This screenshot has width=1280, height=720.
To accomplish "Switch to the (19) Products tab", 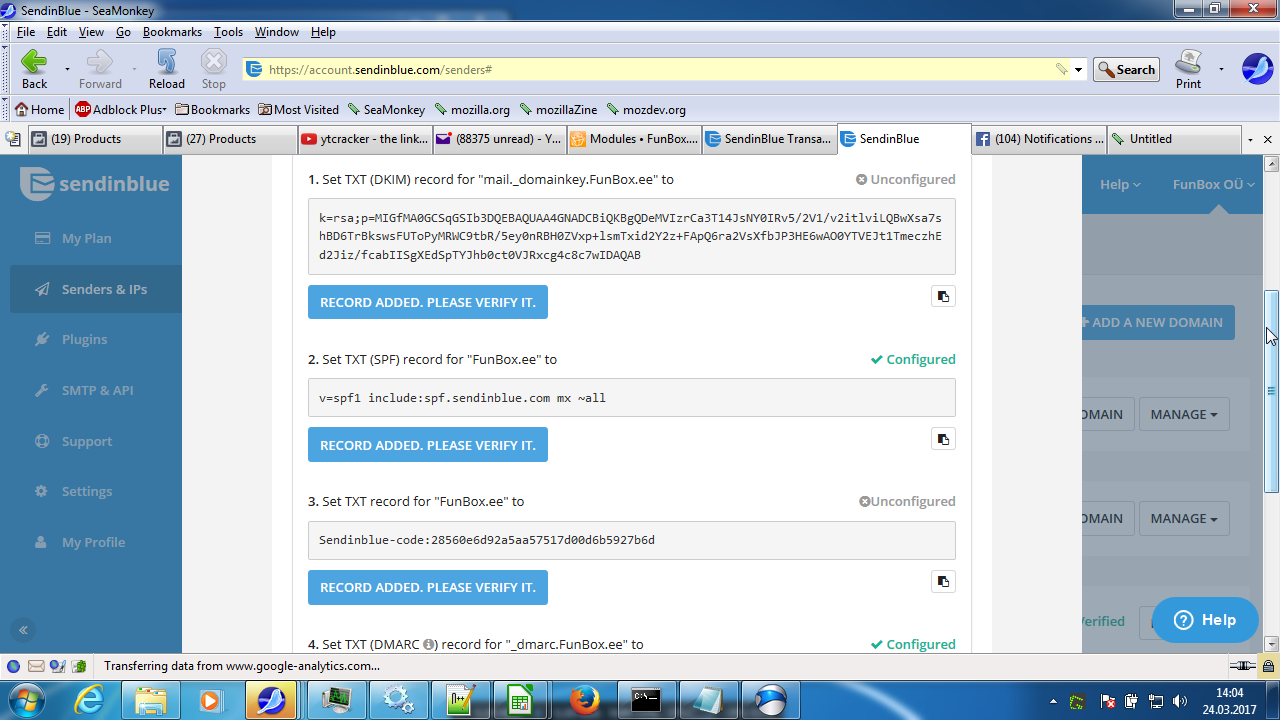I will (95, 139).
